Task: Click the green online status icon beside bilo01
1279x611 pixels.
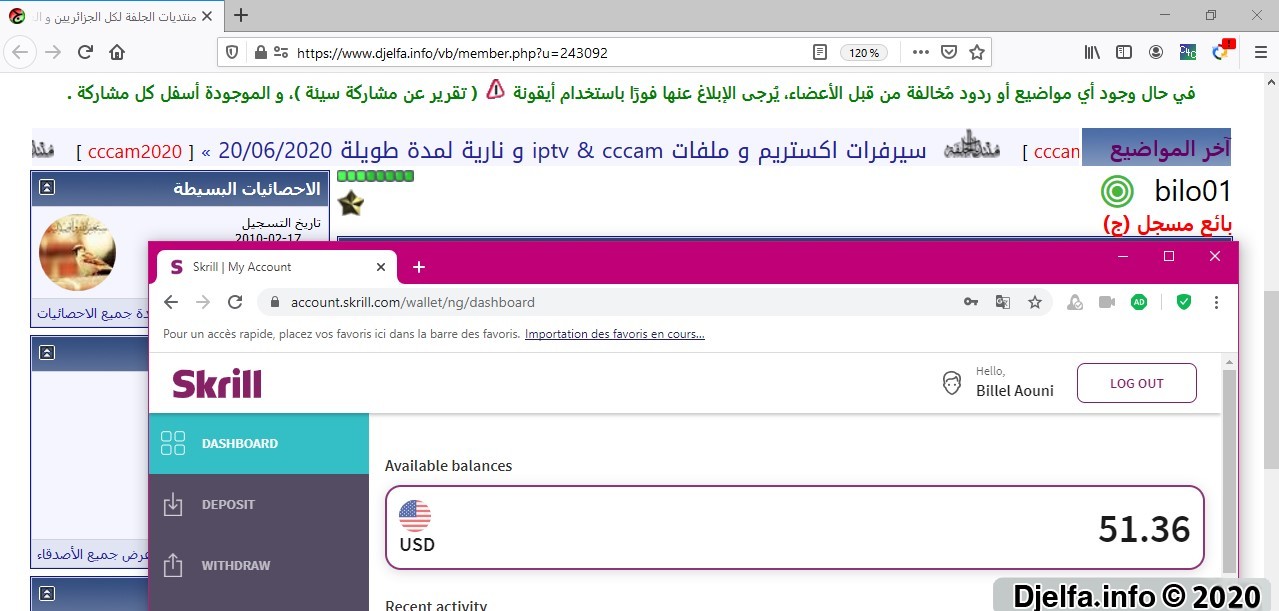Action: 1117,190
